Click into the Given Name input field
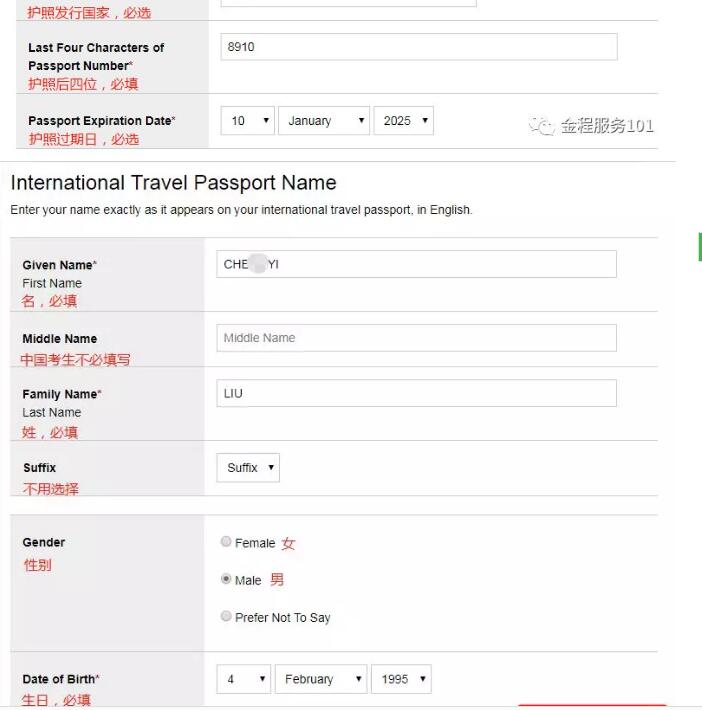The height and width of the screenshot is (710, 702). pos(416,264)
